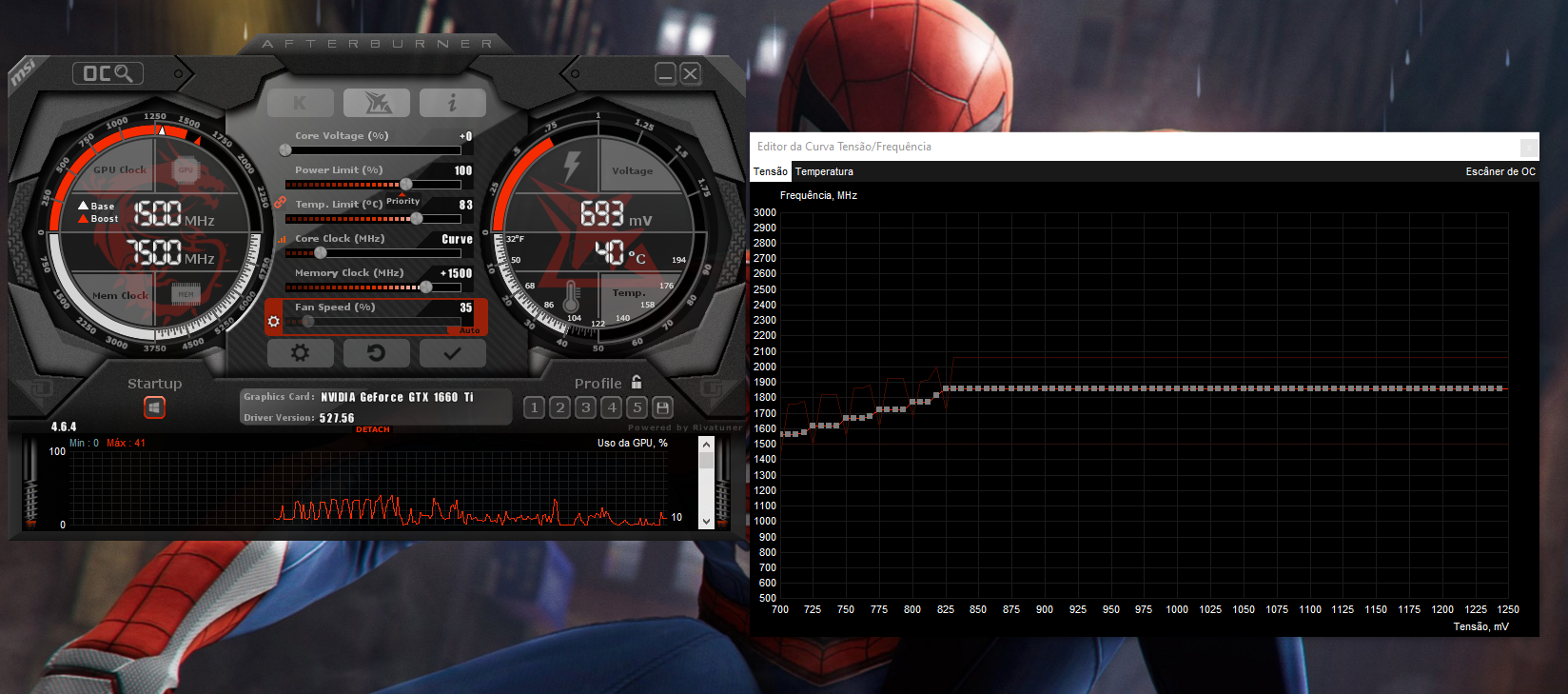
Task: Click the Core Clock 'Curve' value field
Action: (x=457, y=239)
